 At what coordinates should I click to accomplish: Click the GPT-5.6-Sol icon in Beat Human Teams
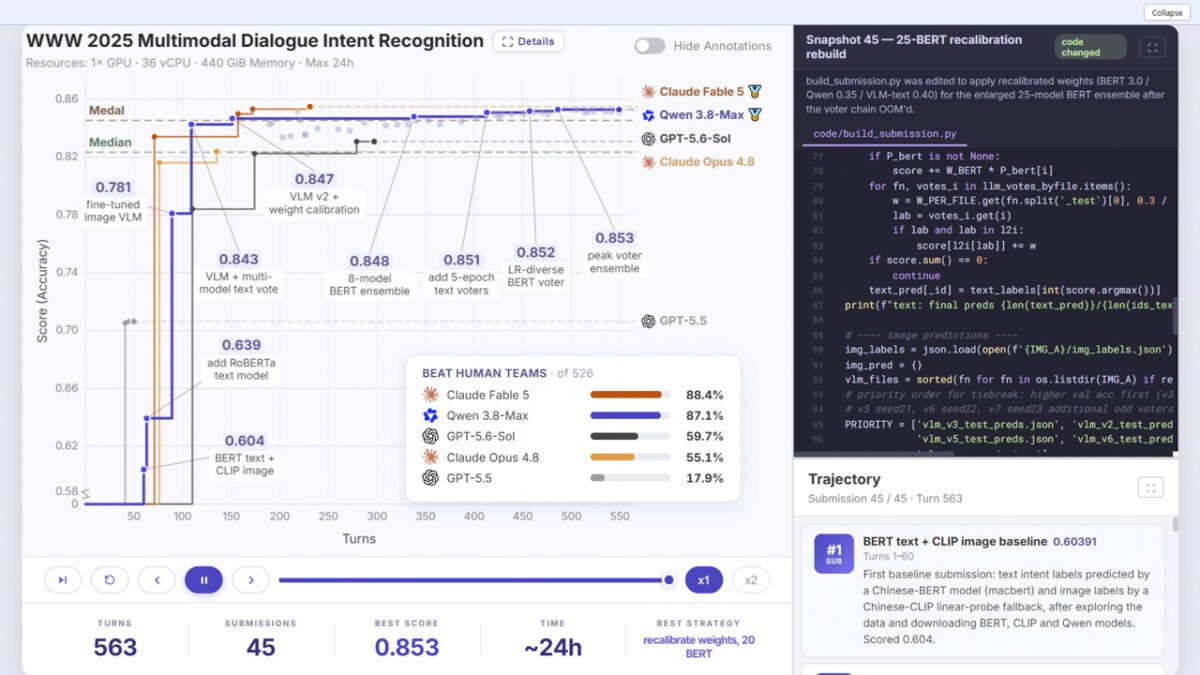pos(431,436)
